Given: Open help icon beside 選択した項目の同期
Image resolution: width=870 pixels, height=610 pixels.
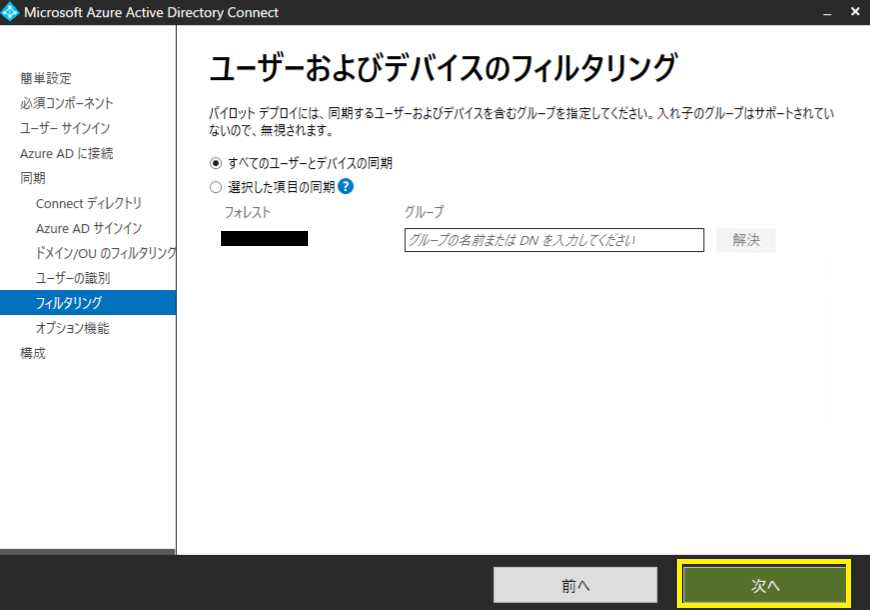Looking at the screenshot, I should [x=345, y=186].
